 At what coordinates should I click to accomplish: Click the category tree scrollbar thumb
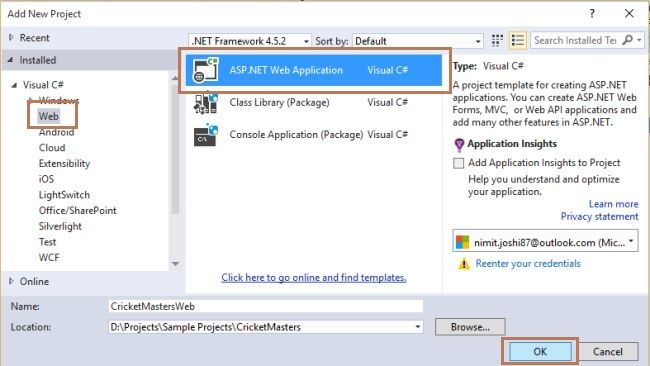(x=175, y=149)
